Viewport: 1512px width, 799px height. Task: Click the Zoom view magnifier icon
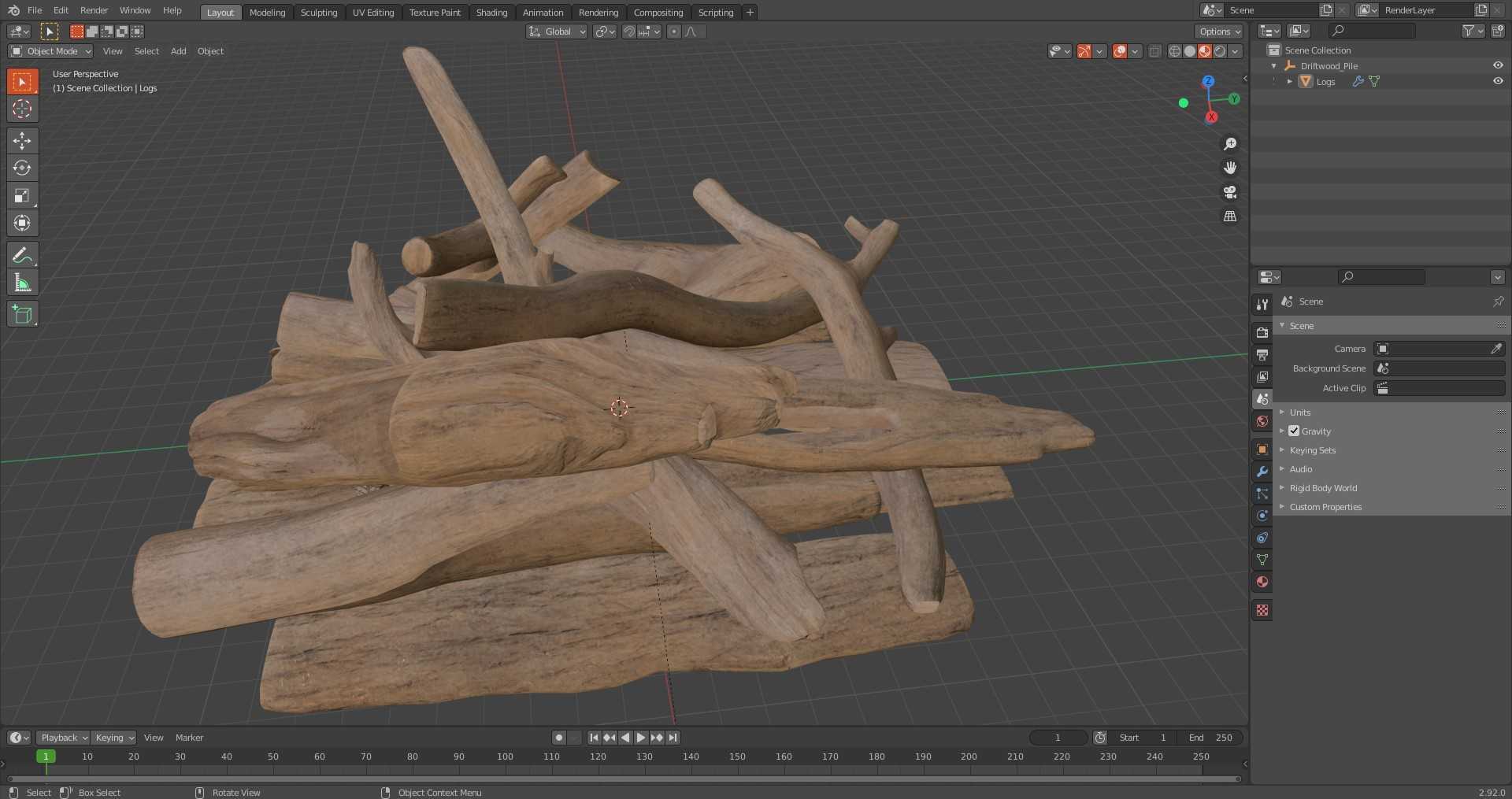pos(1229,144)
